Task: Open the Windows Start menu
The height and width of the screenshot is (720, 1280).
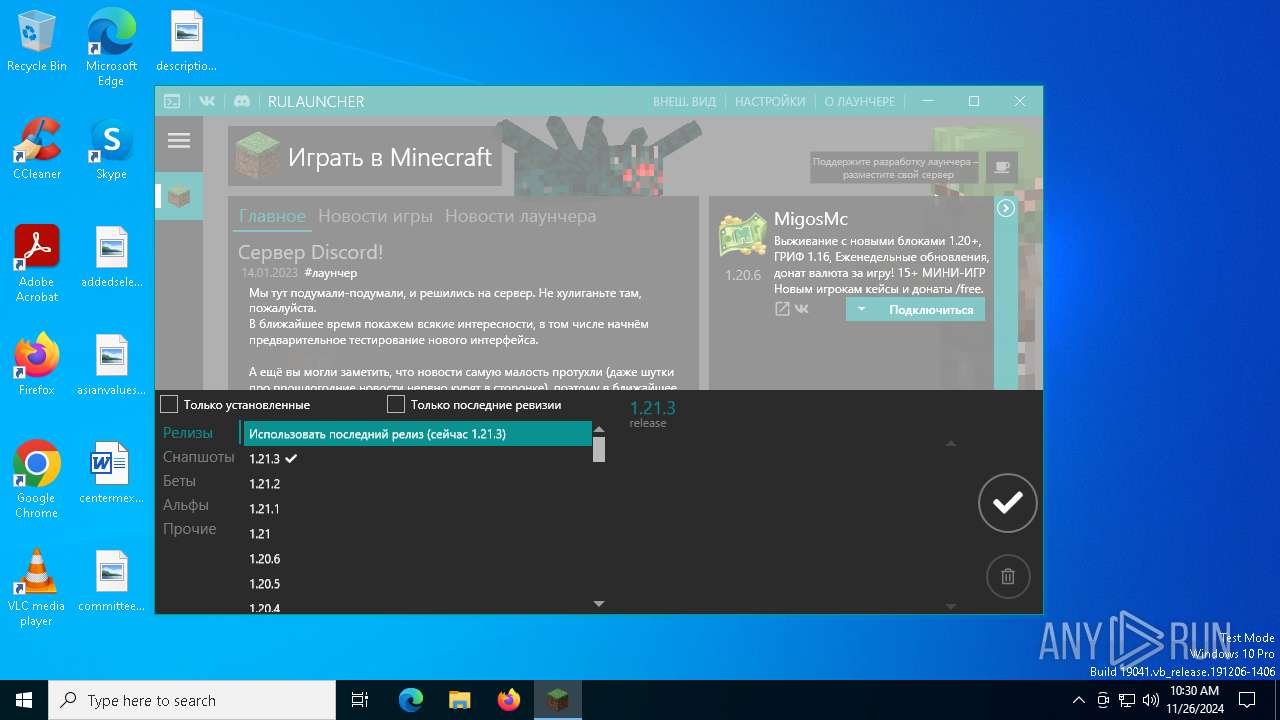Action: (24, 700)
